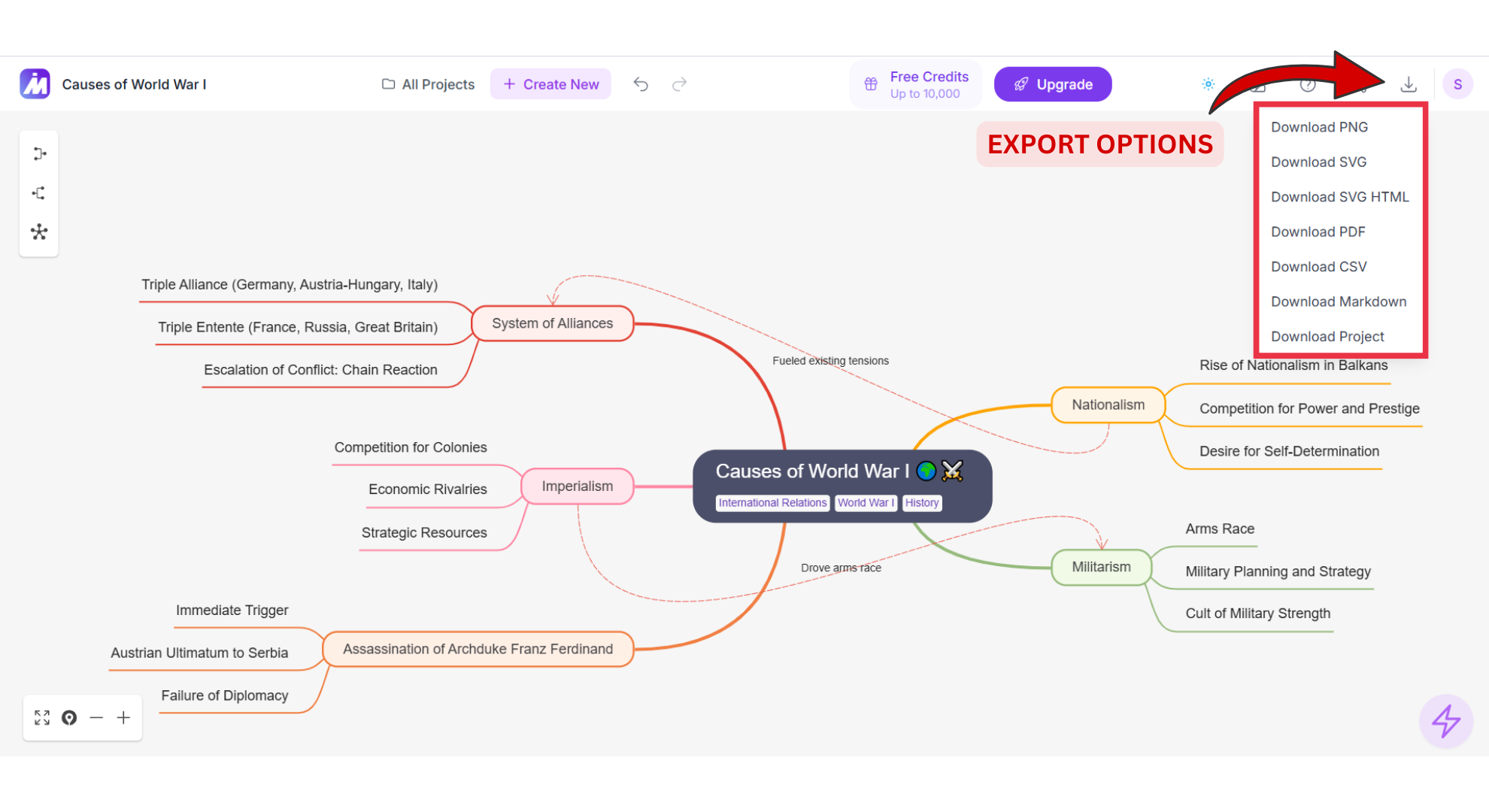Screen dimensions: 1489x812
Task: Zoom out using the minus button
Action: pos(96,718)
